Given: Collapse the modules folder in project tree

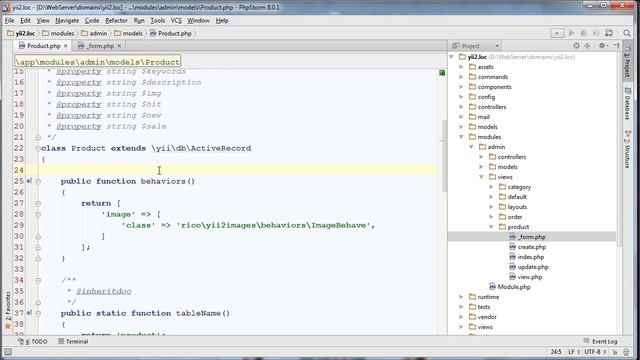Looking at the screenshot, I should [461, 137].
